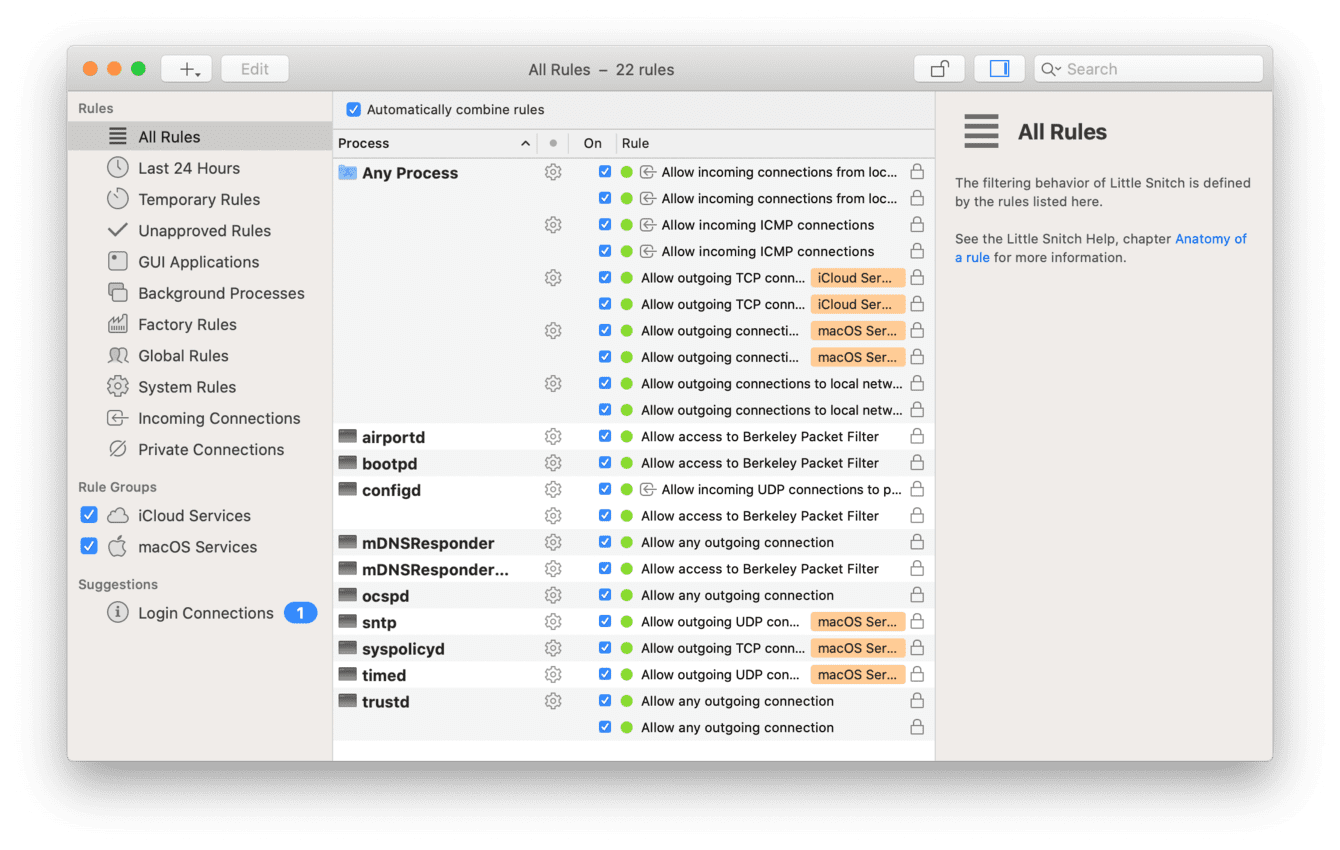Toggle the inspector sidebar panel button
This screenshot has height=850, width=1340.
(998, 69)
